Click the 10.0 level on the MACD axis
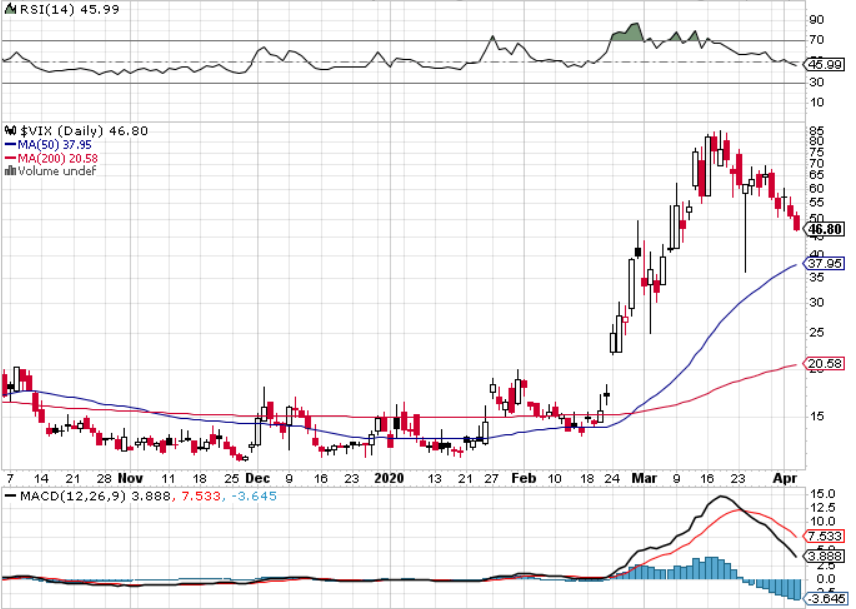Image resolution: width=856 pixels, height=609 pixels. point(824,521)
